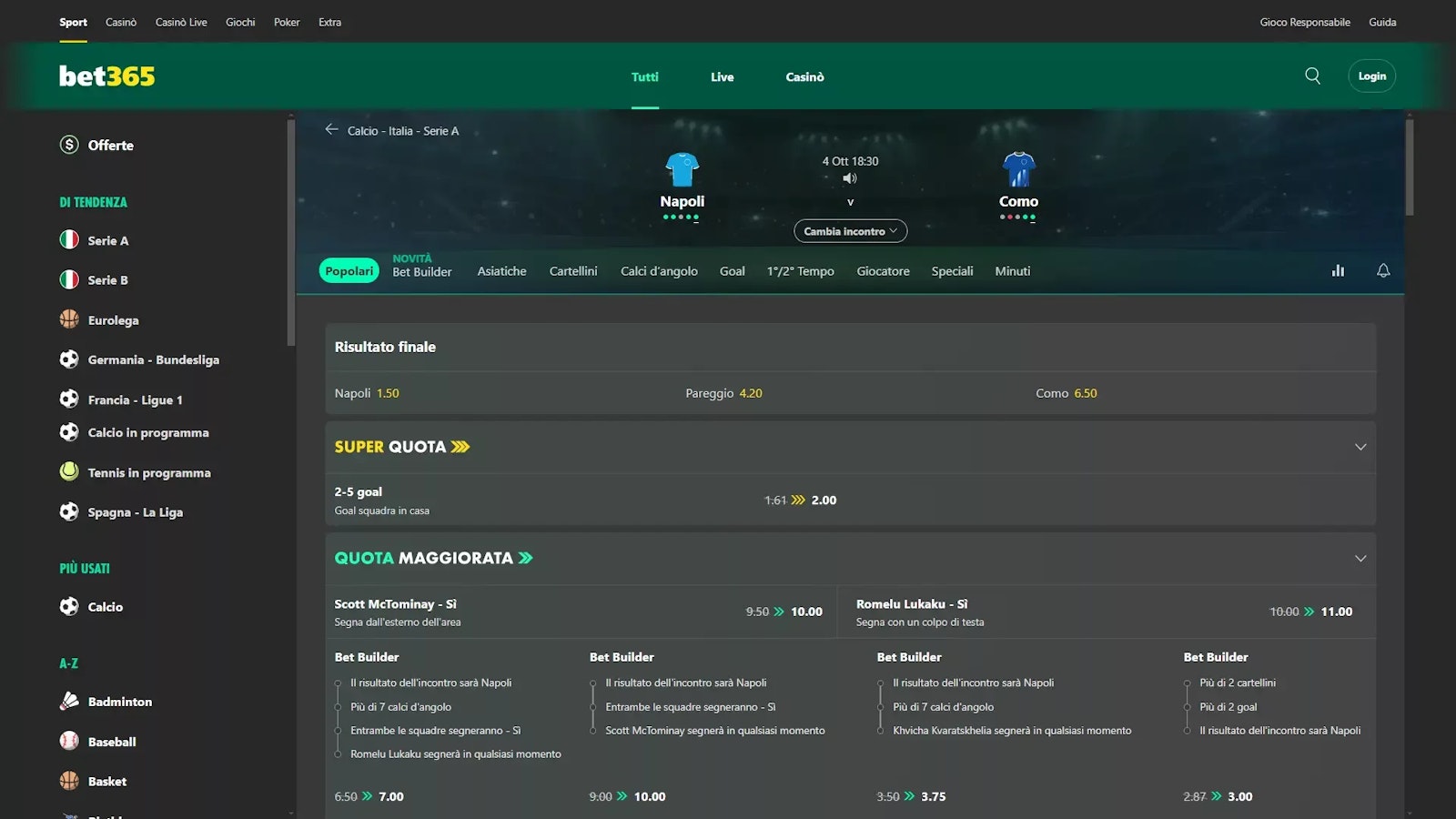Click the search magnifier icon
This screenshot has width=1456, height=819.
[x=1312, y=76]
